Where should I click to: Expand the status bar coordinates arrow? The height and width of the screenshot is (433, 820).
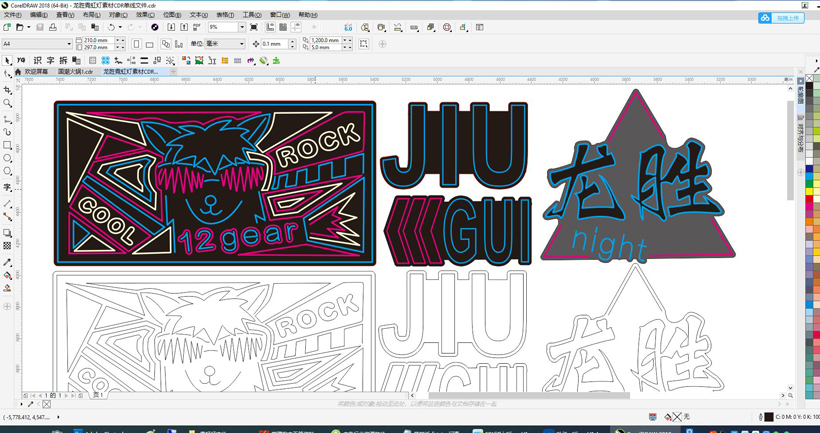(x=58, y=417)
